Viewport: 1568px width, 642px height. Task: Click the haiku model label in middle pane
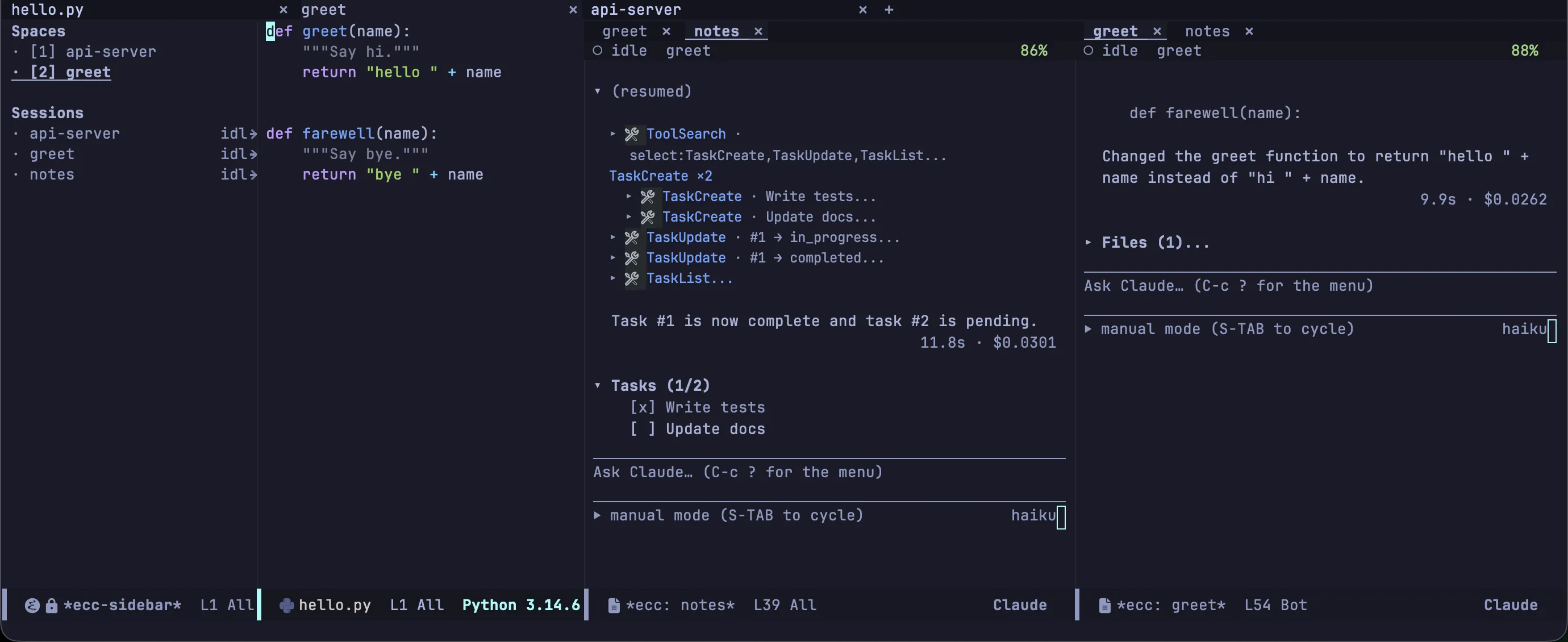point(1033,515)
